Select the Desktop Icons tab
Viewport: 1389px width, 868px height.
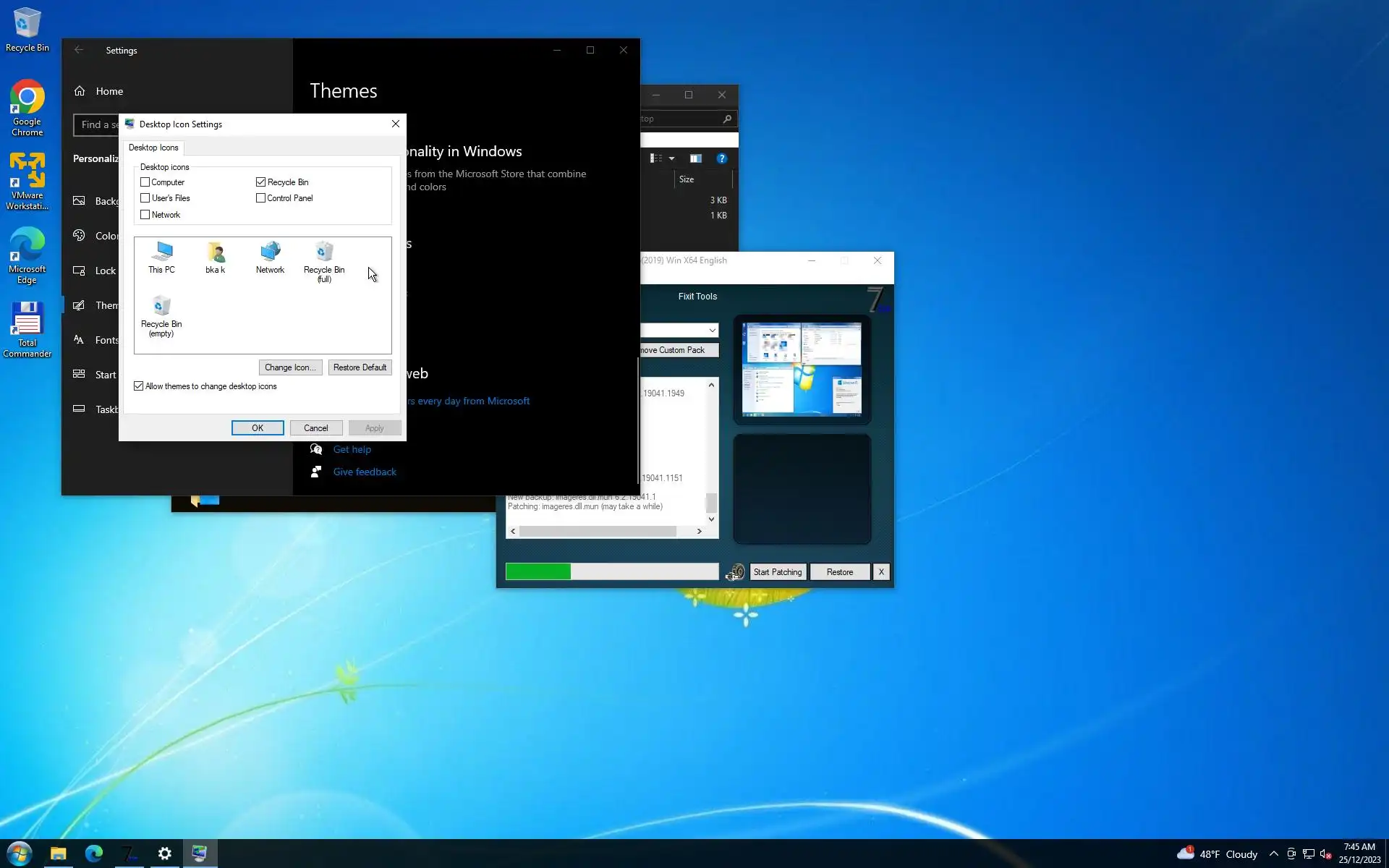click(153, 148)
